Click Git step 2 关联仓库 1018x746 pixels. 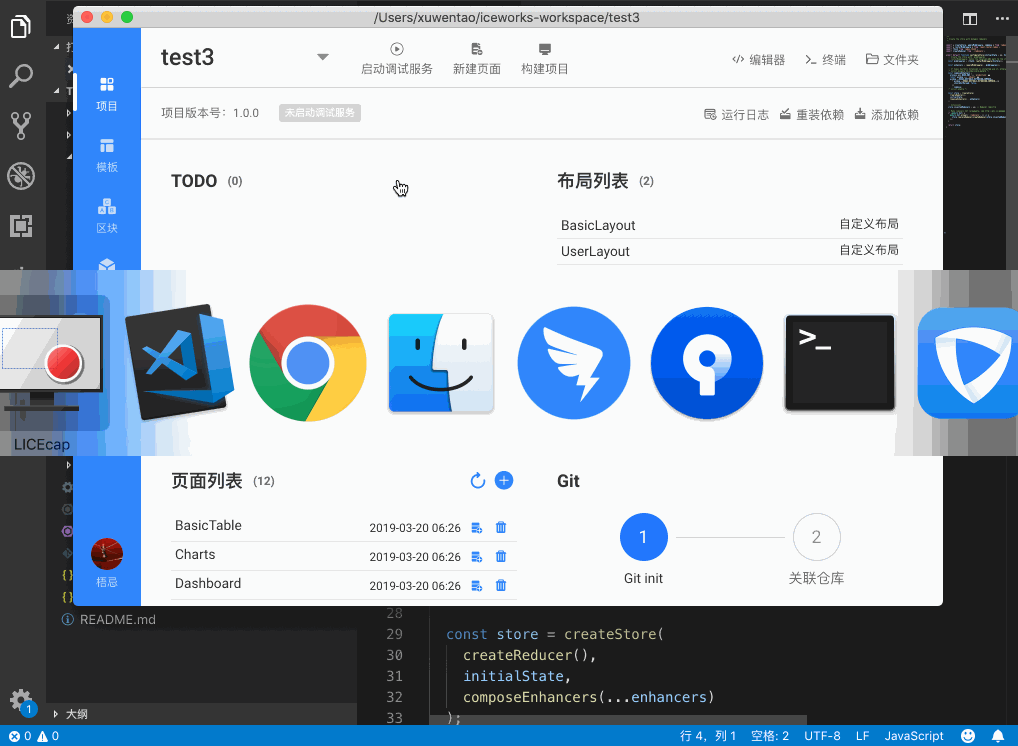816,537
